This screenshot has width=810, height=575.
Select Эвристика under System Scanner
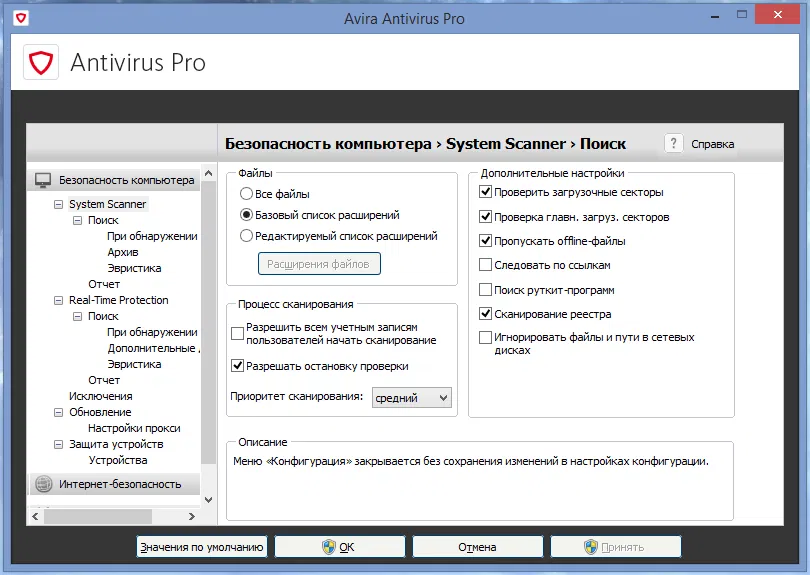click(134, 268)
